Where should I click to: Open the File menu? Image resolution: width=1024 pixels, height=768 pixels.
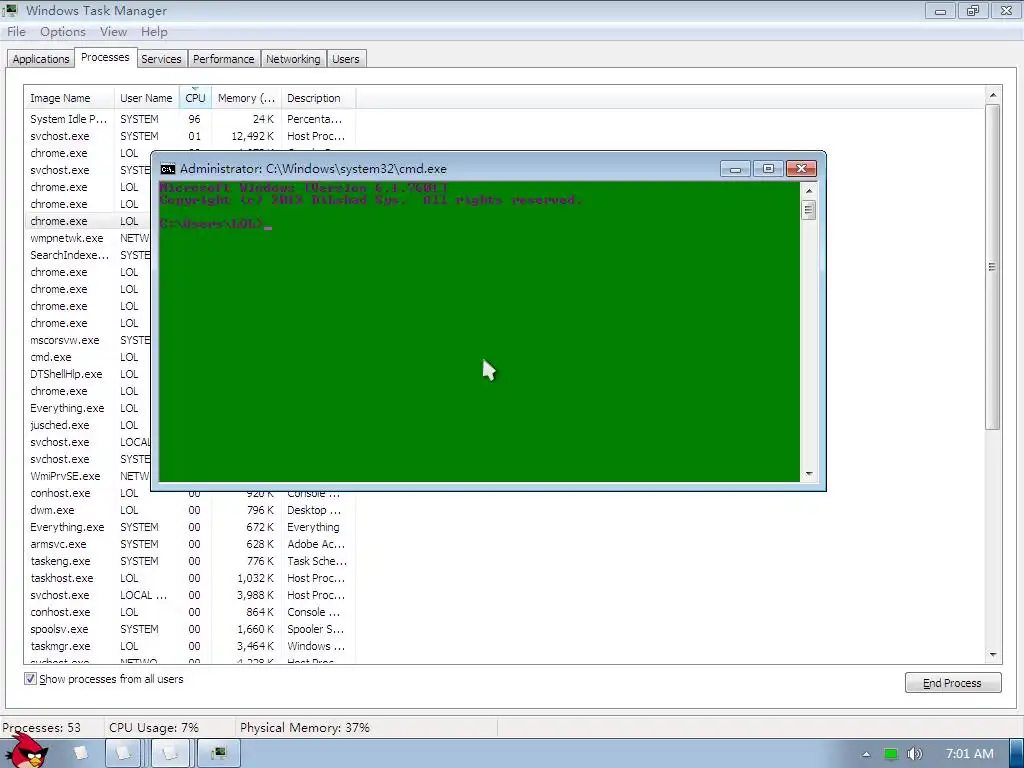[16, 32]
